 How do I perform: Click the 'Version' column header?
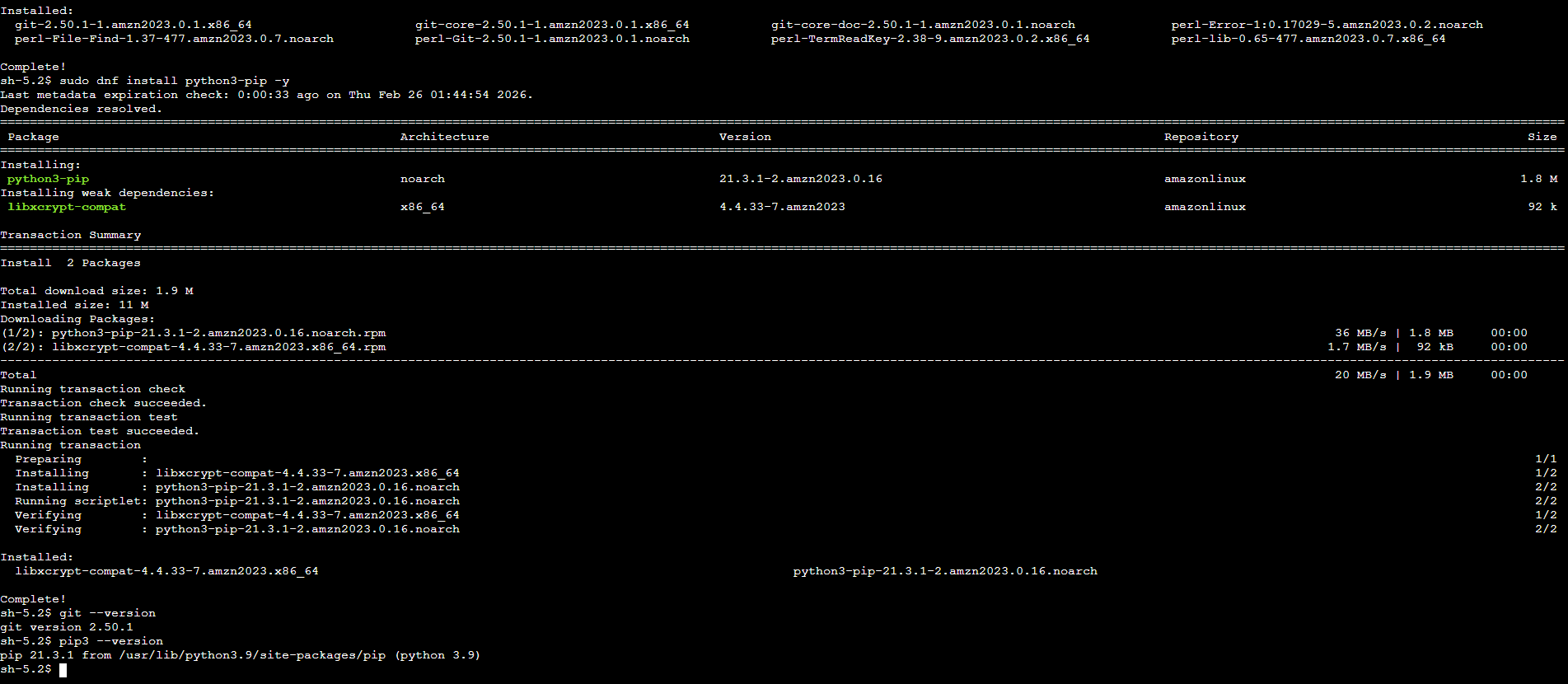point(745,137)
